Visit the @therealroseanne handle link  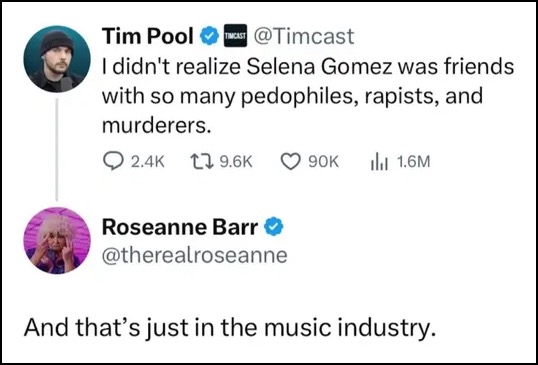coord(195,255)
